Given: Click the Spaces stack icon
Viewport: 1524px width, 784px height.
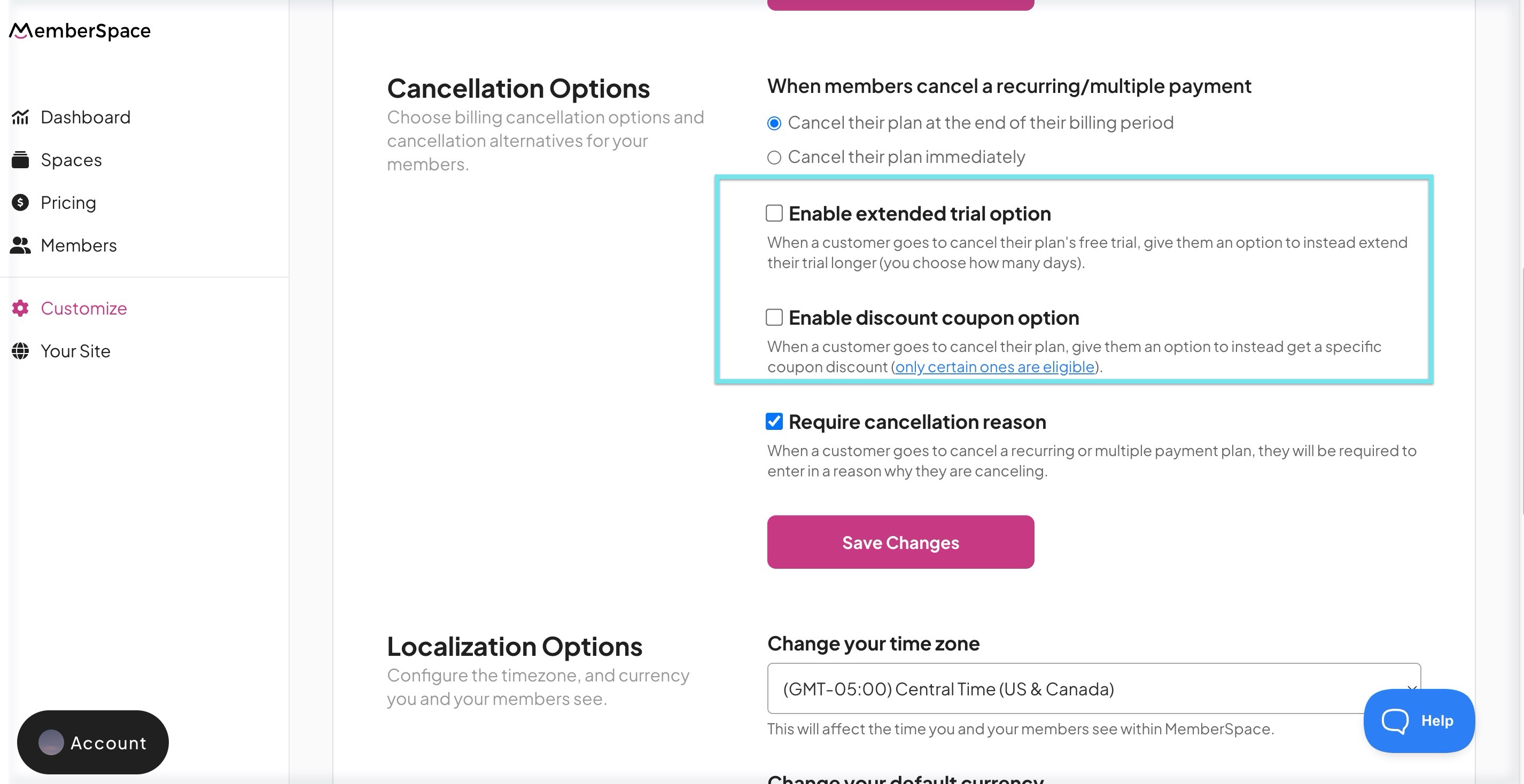Looking at the screenshot, I should point(20,160).
